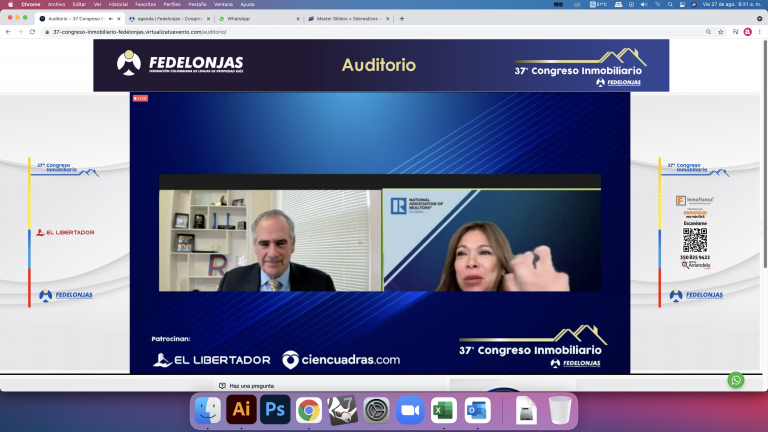This screenshot has width=768, height=432.
Task: Switch to the agenda | Fedelonjas tab
Action: [x=169, y=19]
